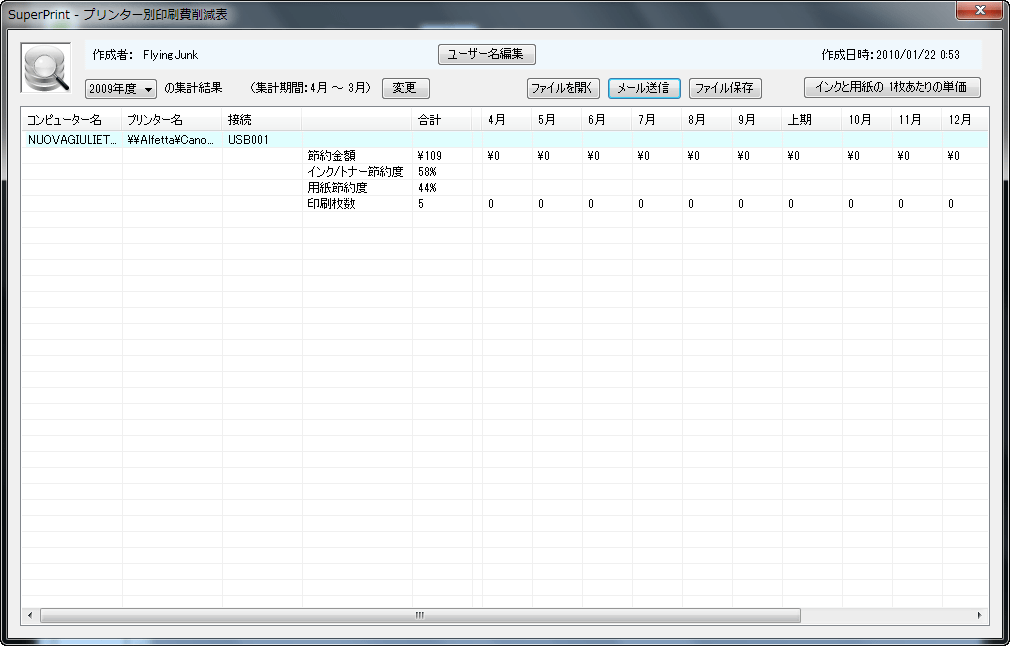Select the NUOVAGIULIET... computer row
This screenshot has width=1010, height=646.
[x=72, y=140]
